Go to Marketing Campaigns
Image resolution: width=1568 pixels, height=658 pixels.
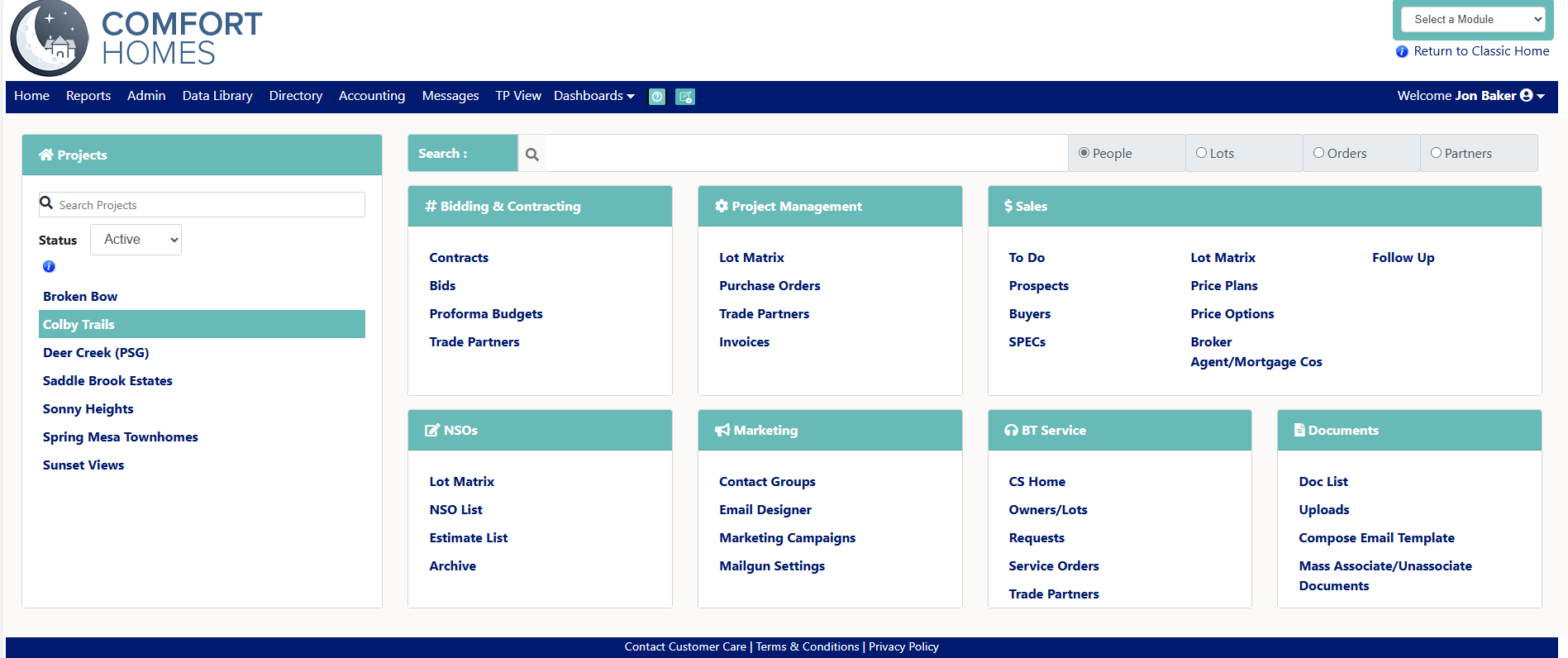[787, 538]
